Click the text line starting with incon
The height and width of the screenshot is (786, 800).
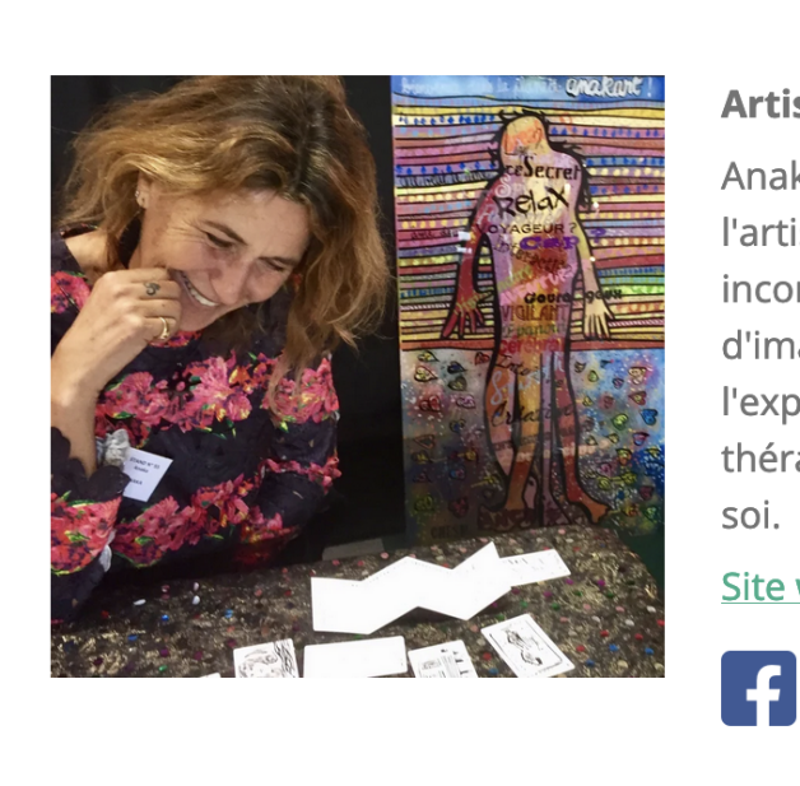click(x=761, y=289)
